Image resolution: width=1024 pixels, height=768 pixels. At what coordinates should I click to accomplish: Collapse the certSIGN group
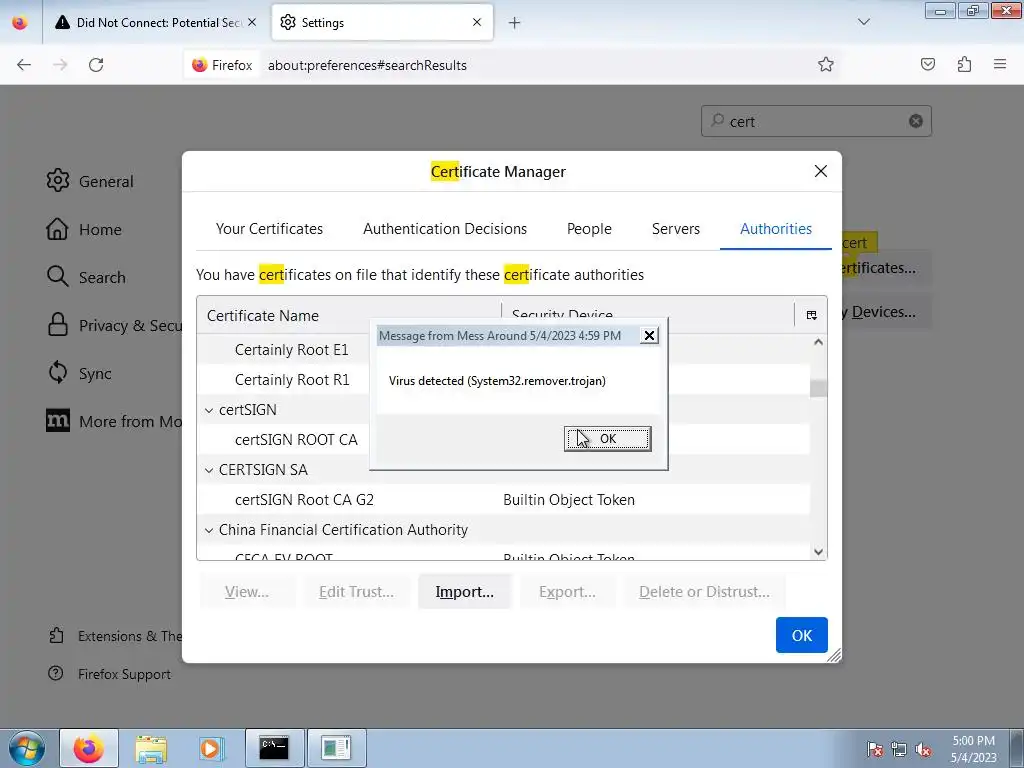[209, 410]
